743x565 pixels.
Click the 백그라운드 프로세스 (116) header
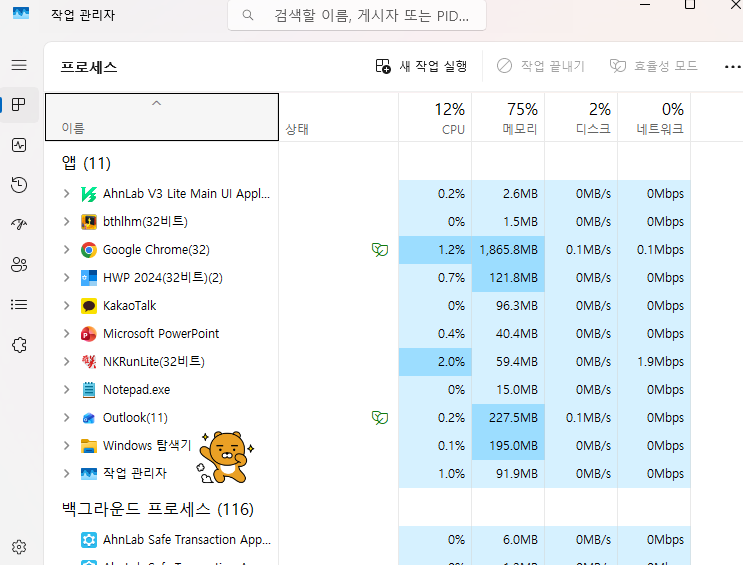[158, 509]
